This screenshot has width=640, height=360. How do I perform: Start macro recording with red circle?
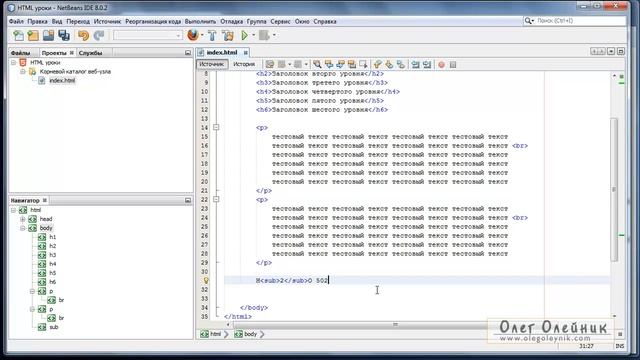(x=441, y=64)
